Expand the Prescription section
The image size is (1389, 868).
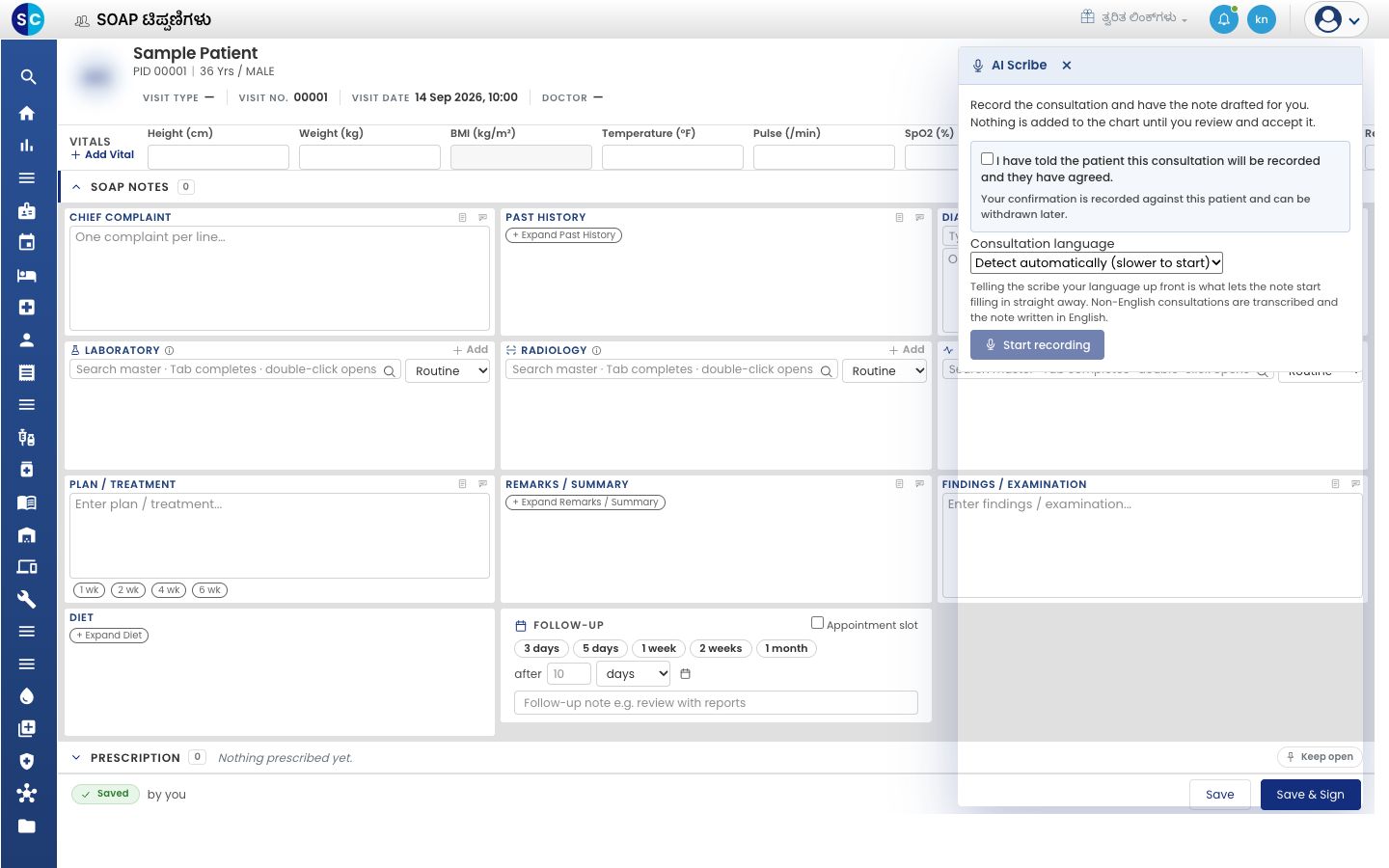76,758
